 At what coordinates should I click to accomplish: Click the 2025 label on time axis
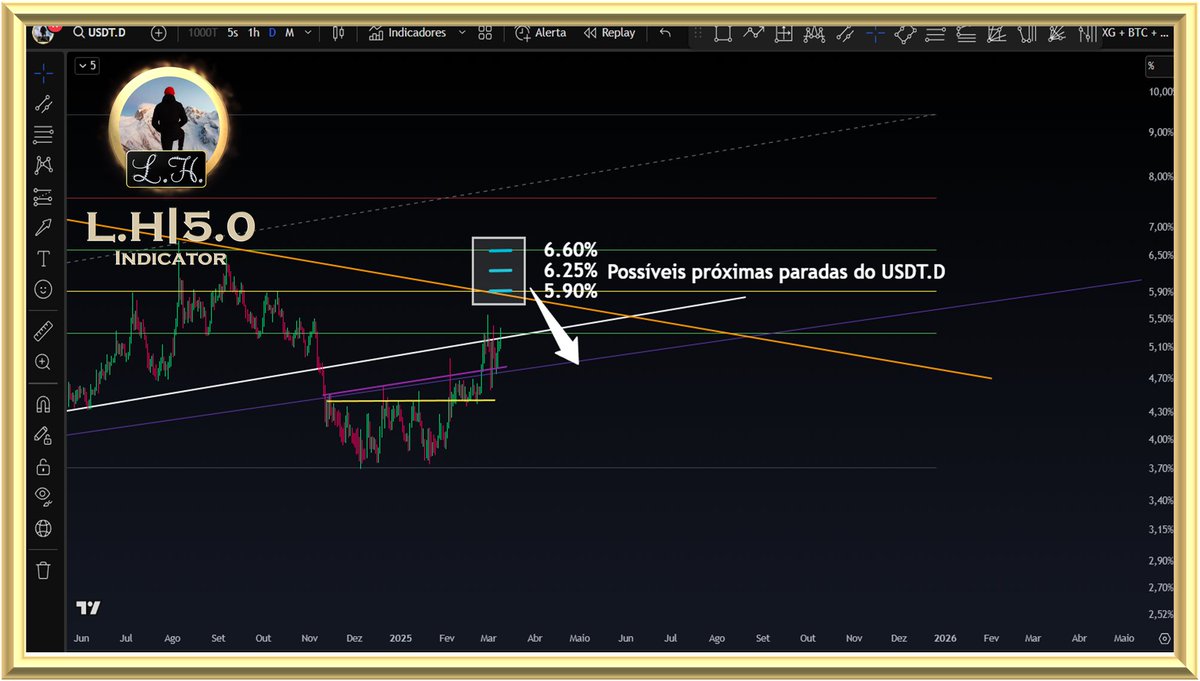click(x=401, y=638)
